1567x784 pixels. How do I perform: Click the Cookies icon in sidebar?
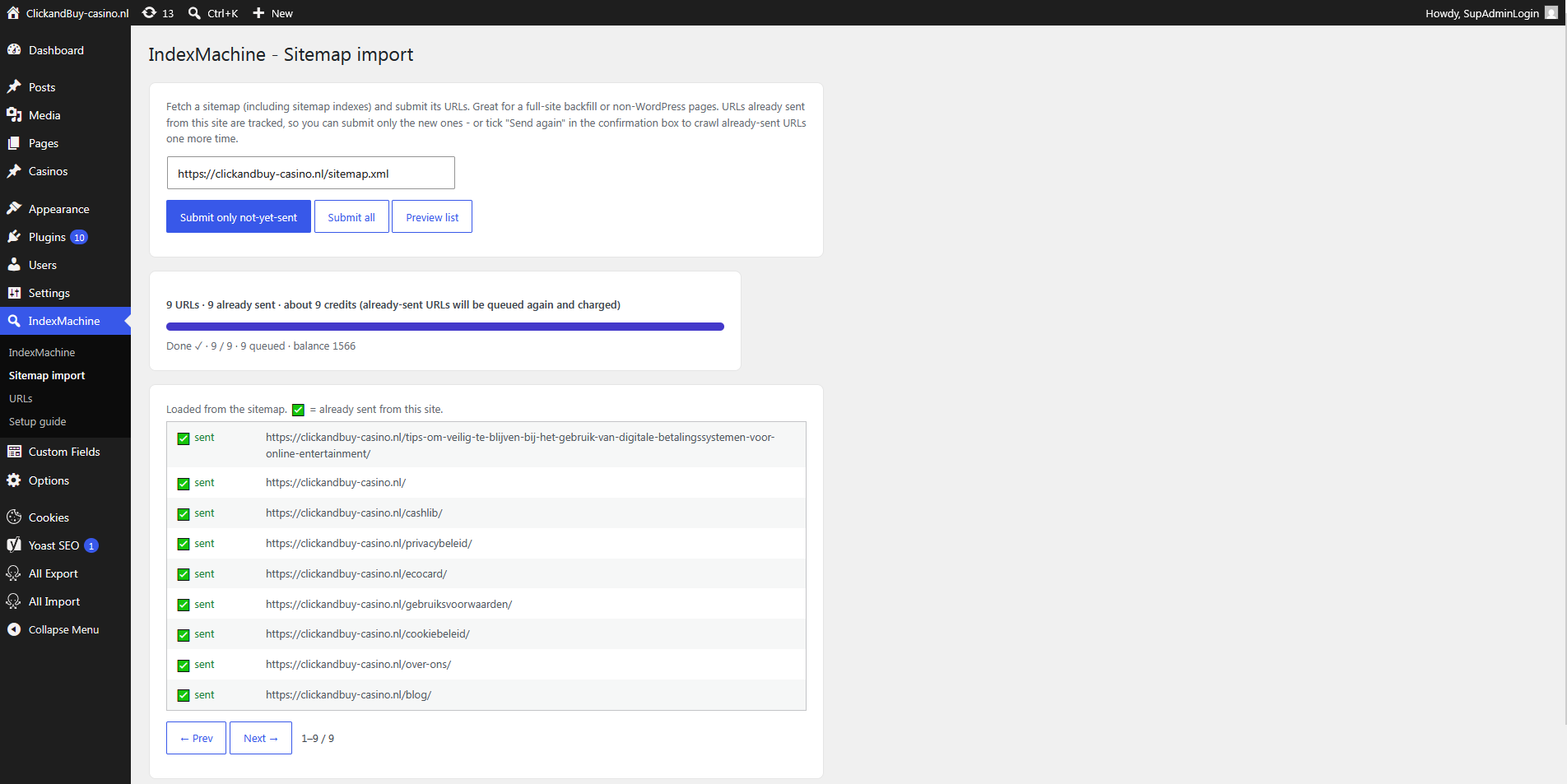pyautogui.click(x=14, y=517)
